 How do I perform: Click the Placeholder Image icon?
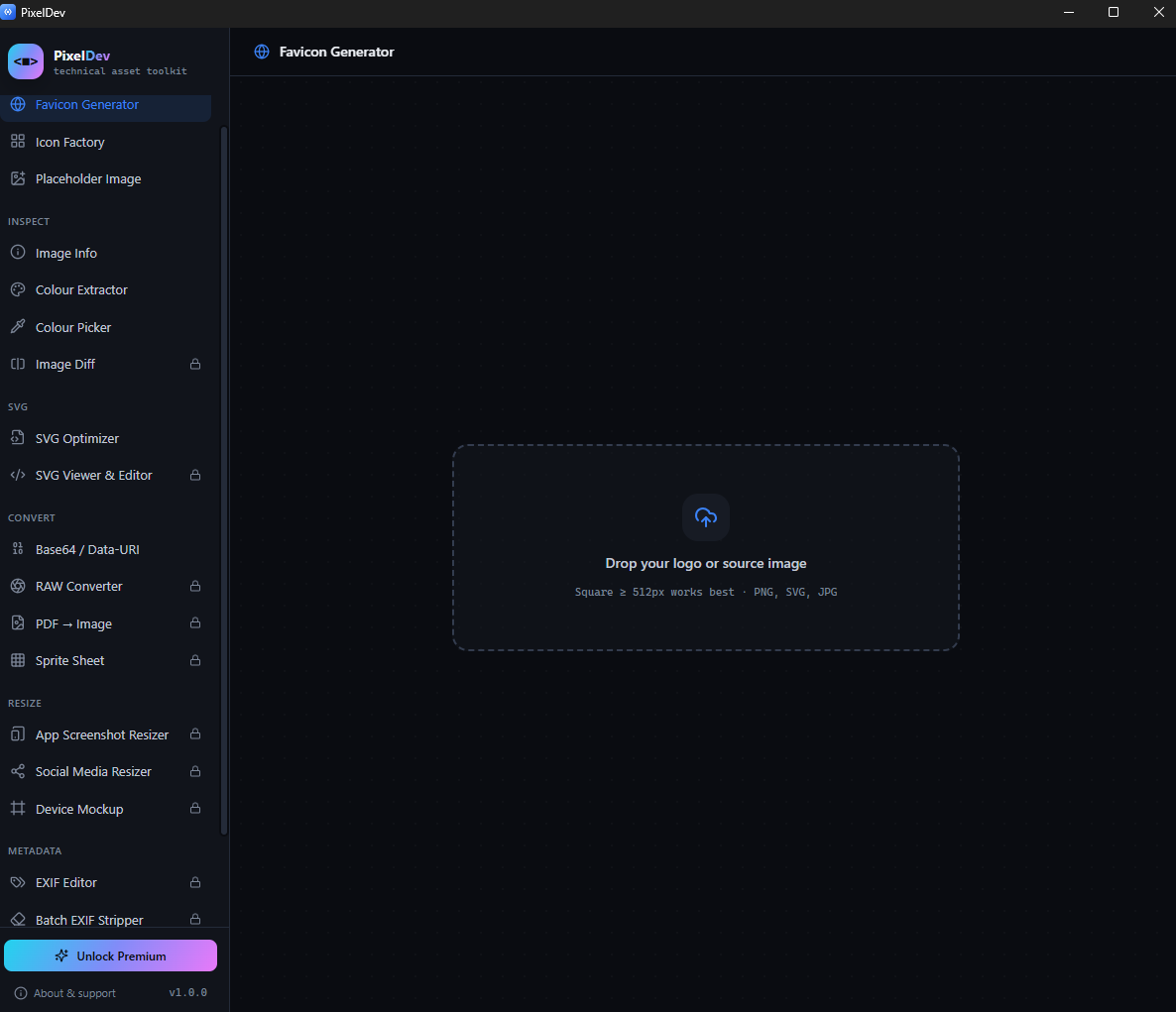click(x=18, y=178)
